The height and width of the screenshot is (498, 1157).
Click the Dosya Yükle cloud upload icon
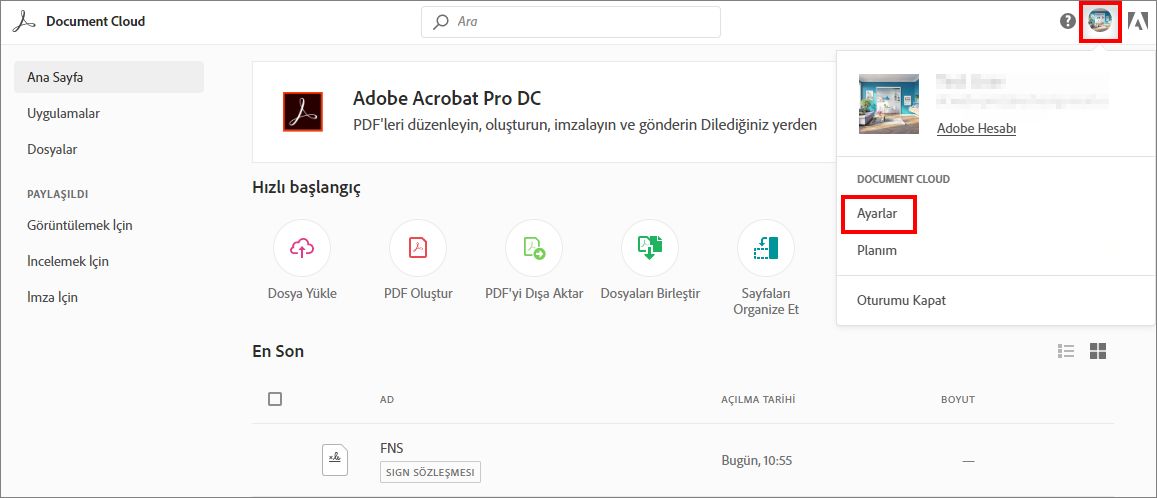click(302, 248)
